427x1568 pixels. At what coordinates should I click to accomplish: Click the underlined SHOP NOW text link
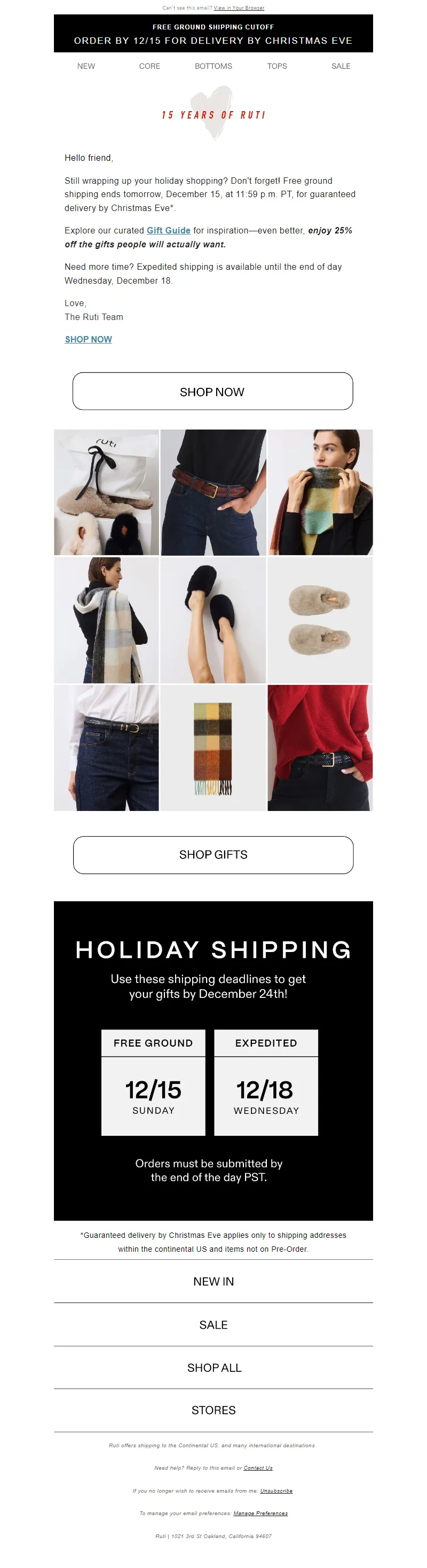(88, 340)
